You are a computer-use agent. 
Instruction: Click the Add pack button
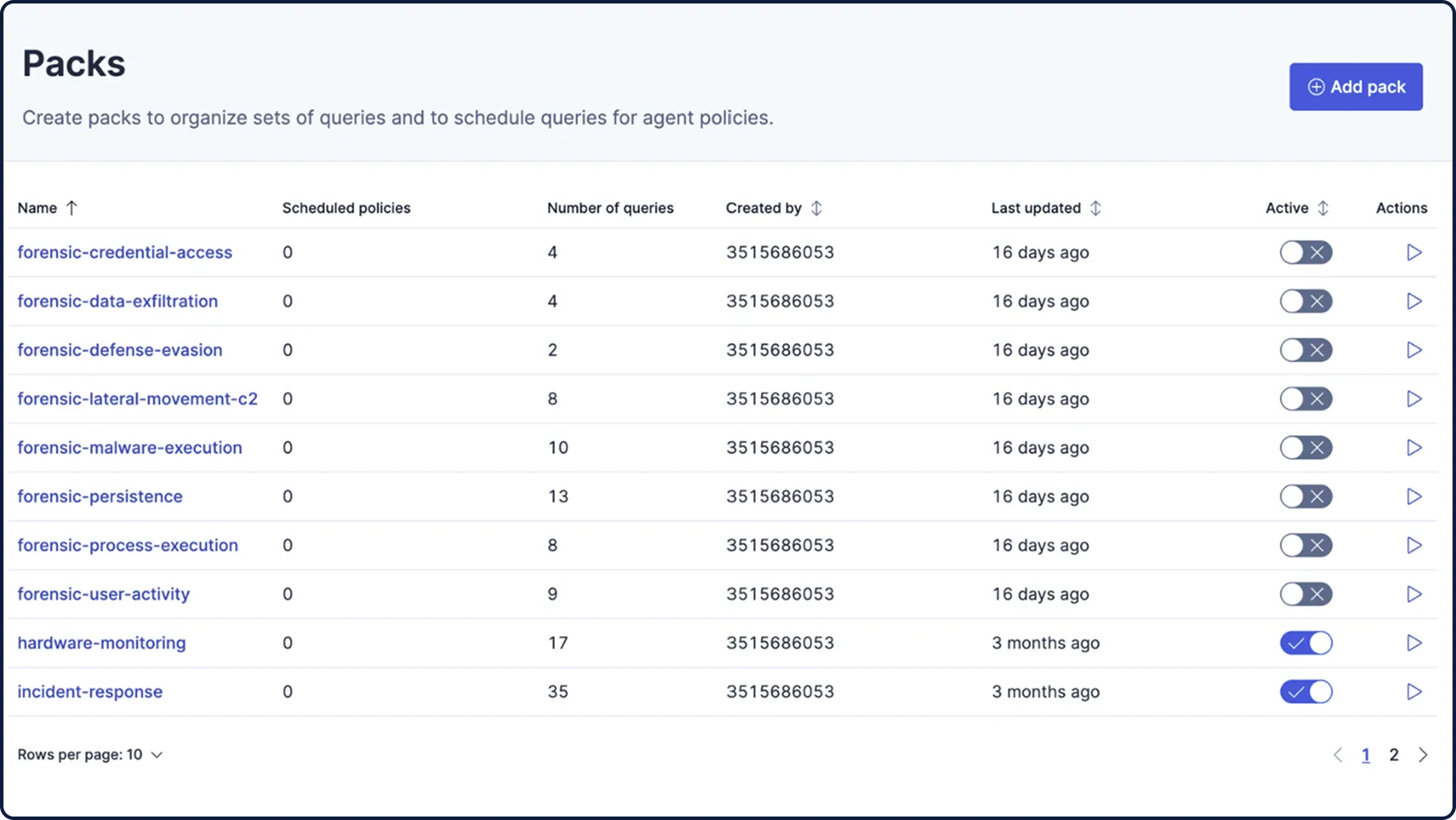point(1355,87)
